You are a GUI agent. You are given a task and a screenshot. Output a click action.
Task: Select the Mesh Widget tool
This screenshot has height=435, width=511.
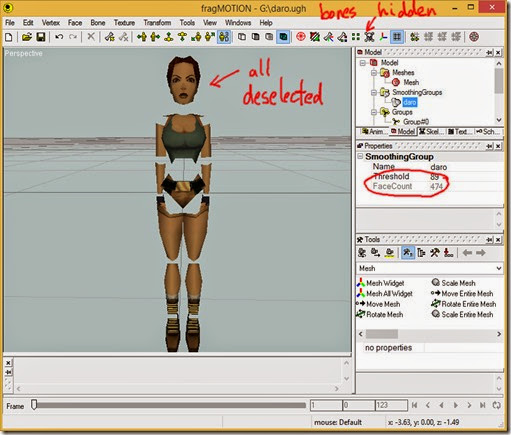point(381,283)
